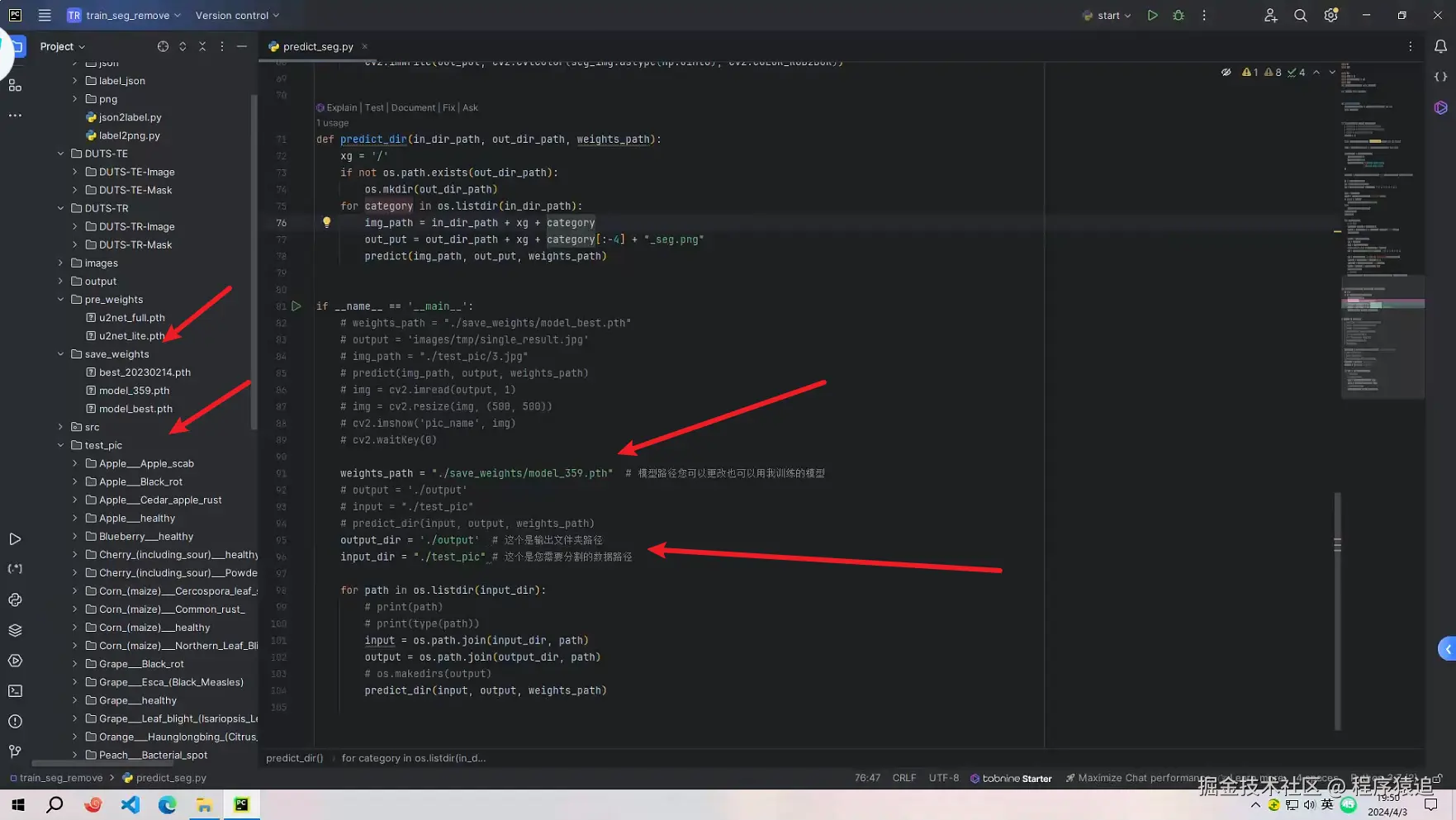Toggle reader mode eye icon
This screenshot has height=820, width=1456.
1226,73
